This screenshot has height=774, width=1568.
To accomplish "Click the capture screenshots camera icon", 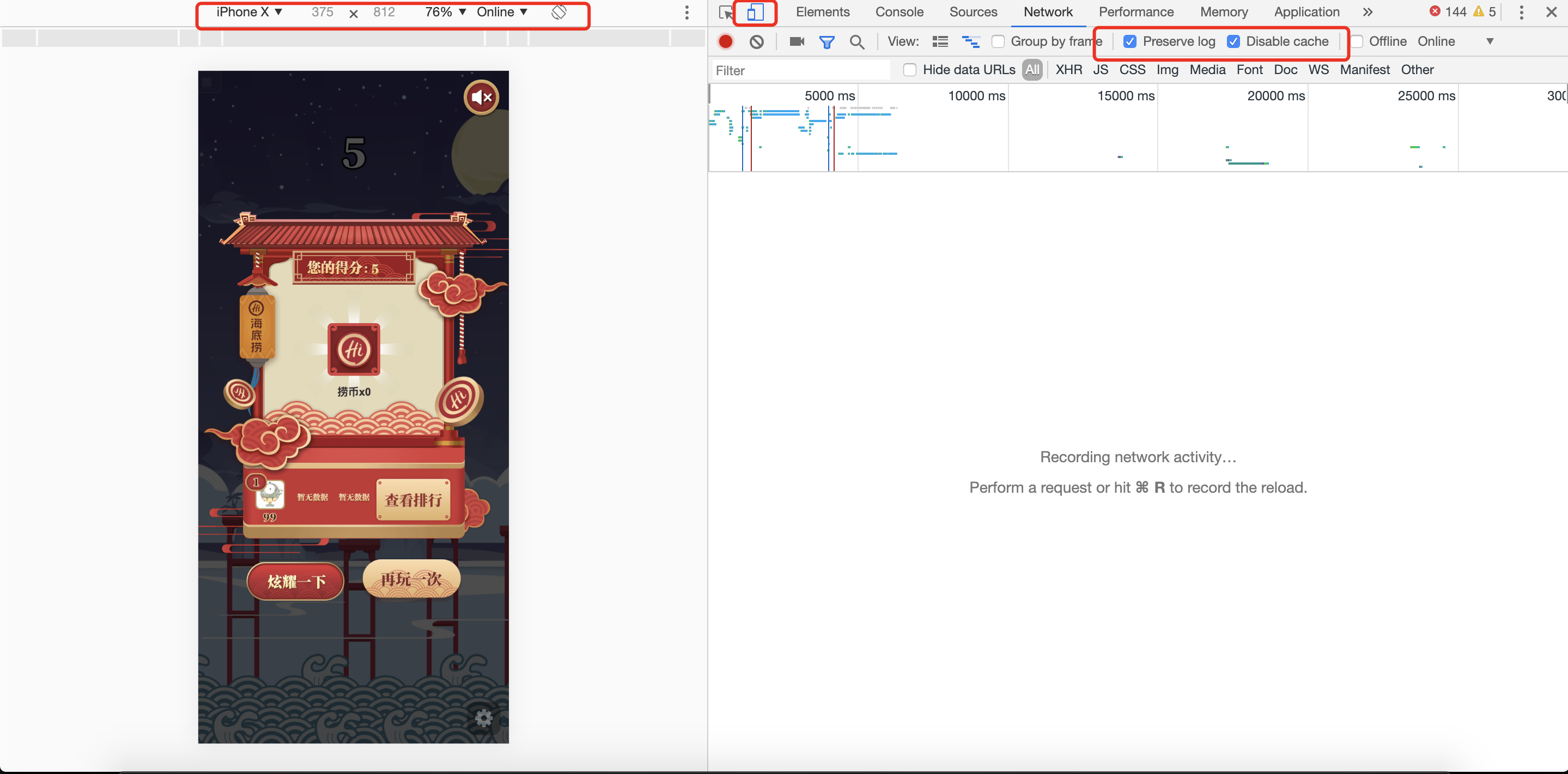I will (797, 41).
